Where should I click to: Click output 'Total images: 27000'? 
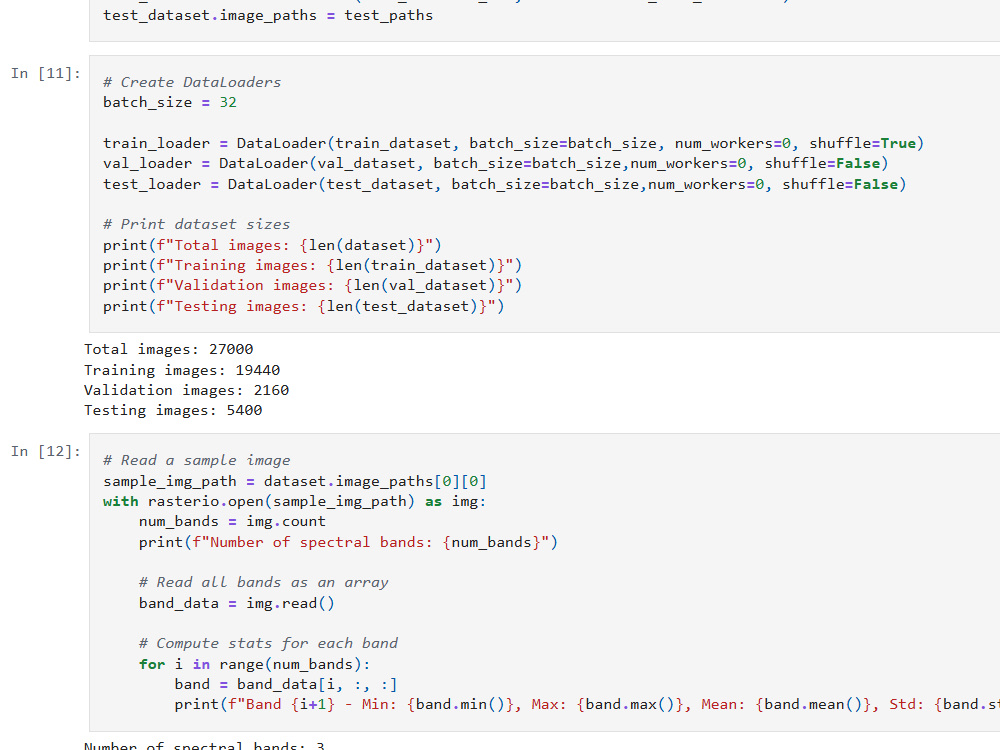[168, 349]
